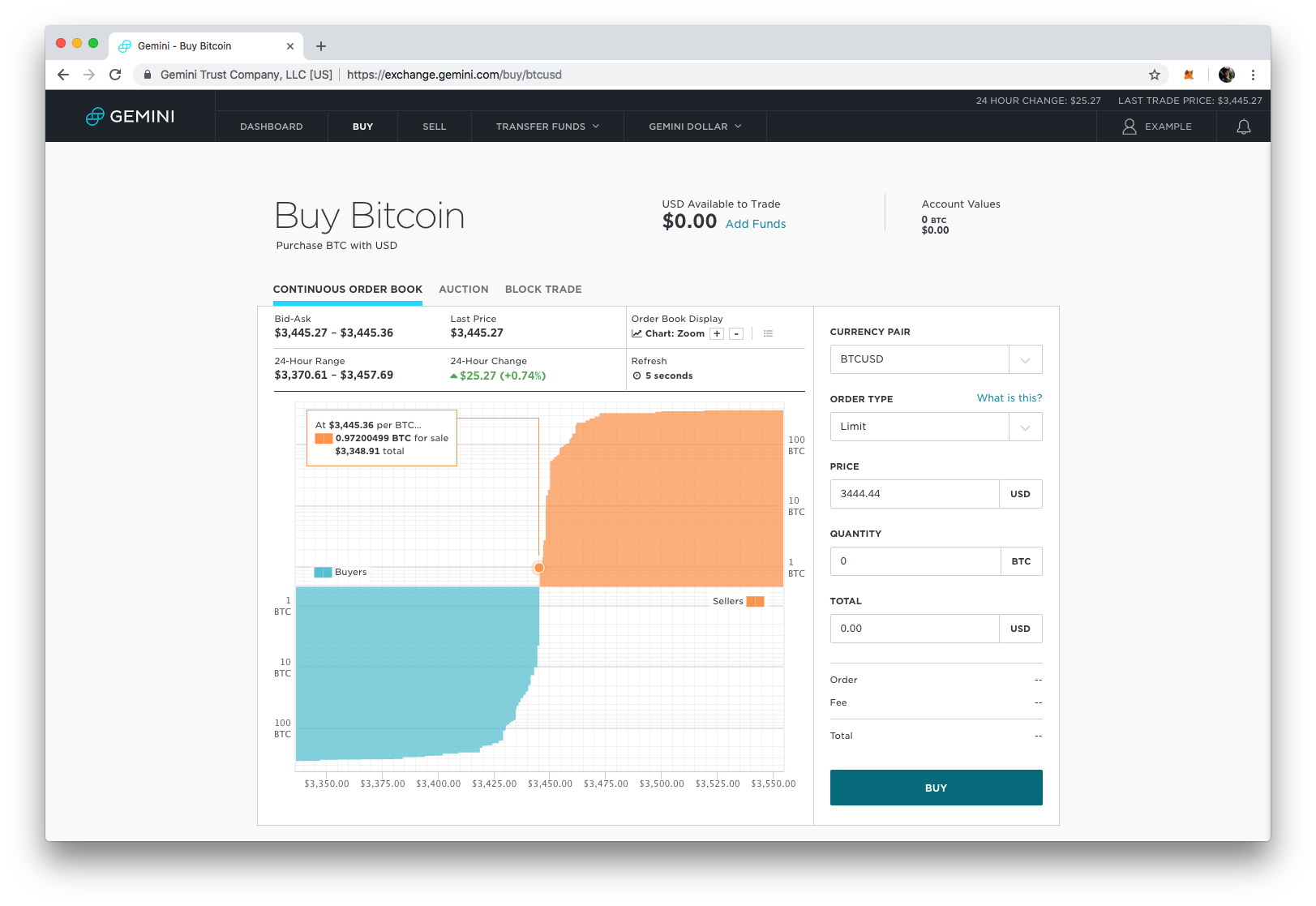Click the Refresh '5 seconds' value
This screenshot has height=906, width=1316.
point(669,376)
